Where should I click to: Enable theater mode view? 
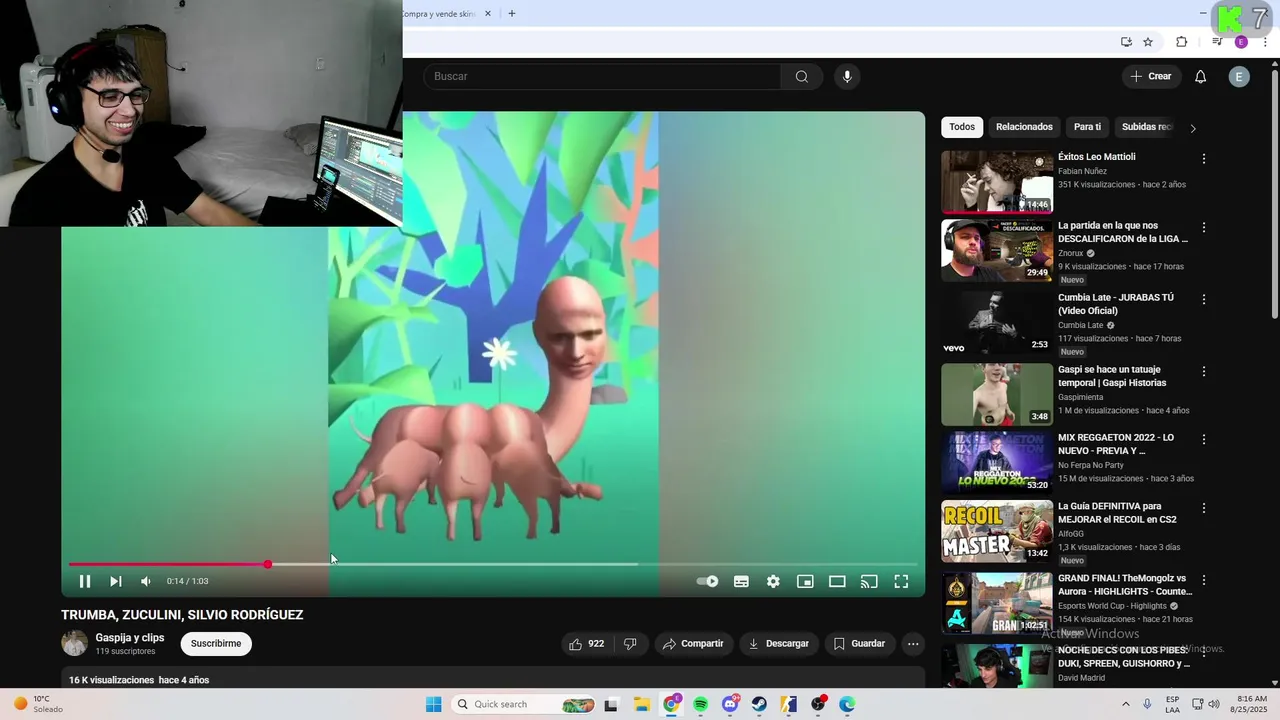tap(837, 581)
